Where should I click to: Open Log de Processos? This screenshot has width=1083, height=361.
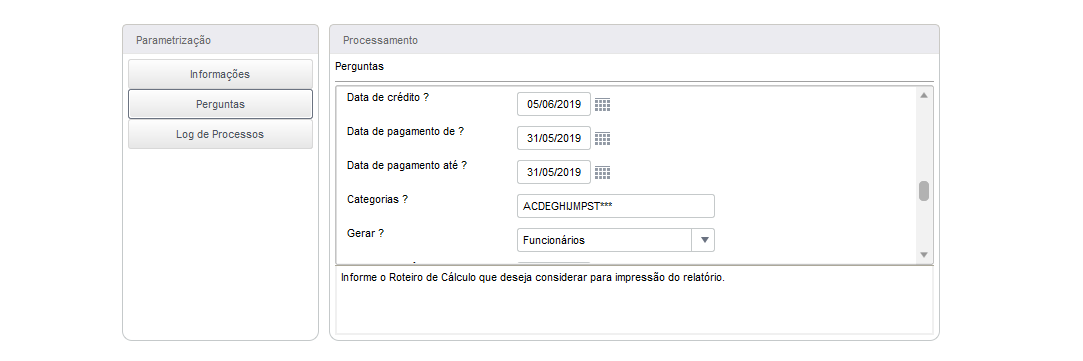[220, 135]
